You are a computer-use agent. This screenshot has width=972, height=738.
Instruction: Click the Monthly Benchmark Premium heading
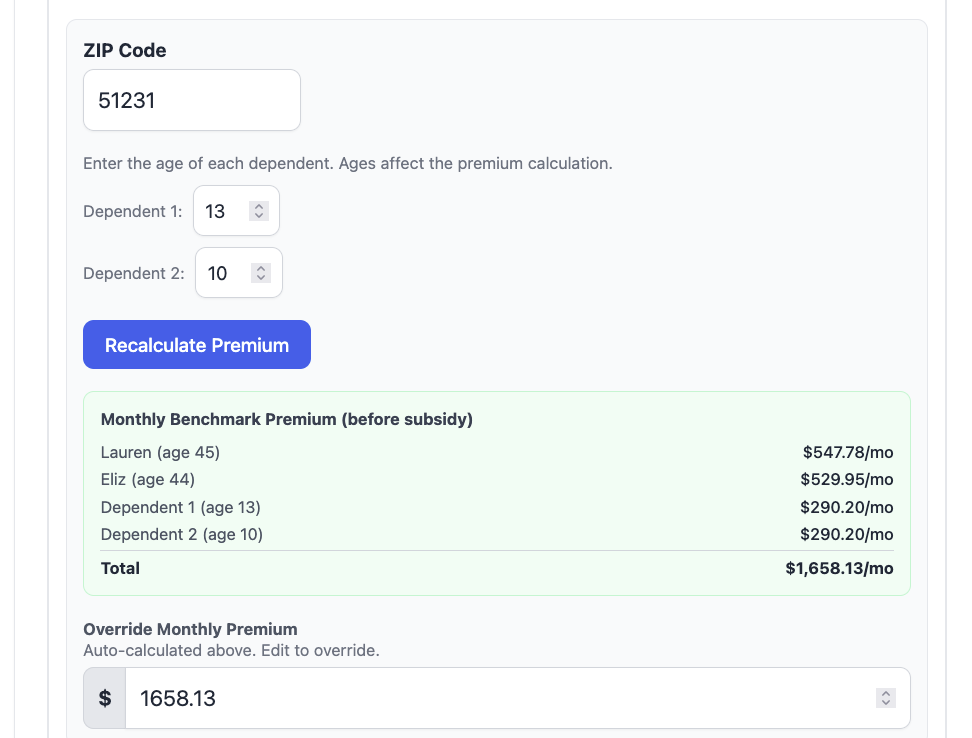coord(286,419)
